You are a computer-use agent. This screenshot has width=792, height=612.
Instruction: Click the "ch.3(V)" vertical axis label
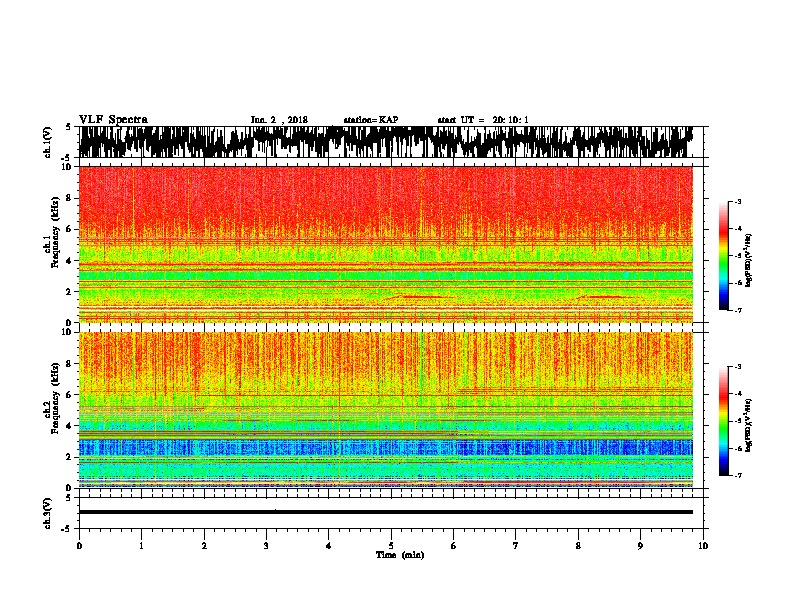point(47,514)
